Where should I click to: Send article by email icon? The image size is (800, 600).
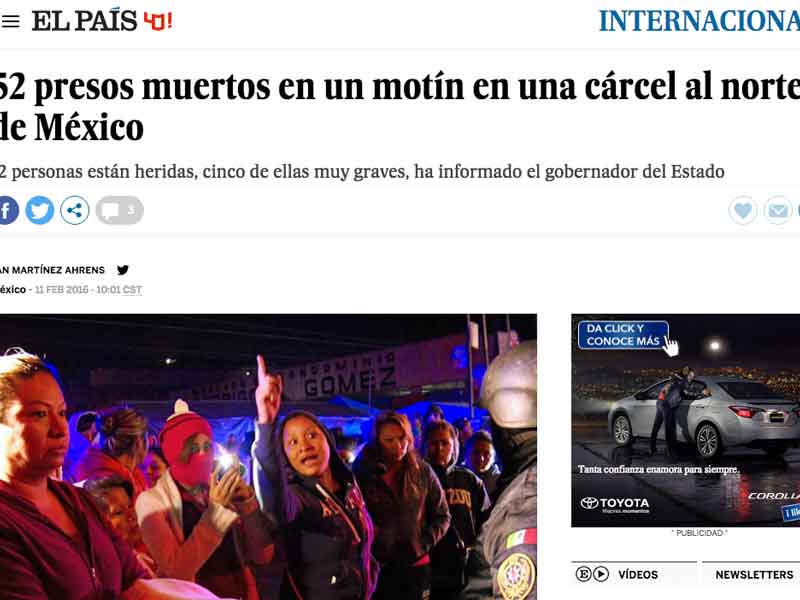[778, 210]
